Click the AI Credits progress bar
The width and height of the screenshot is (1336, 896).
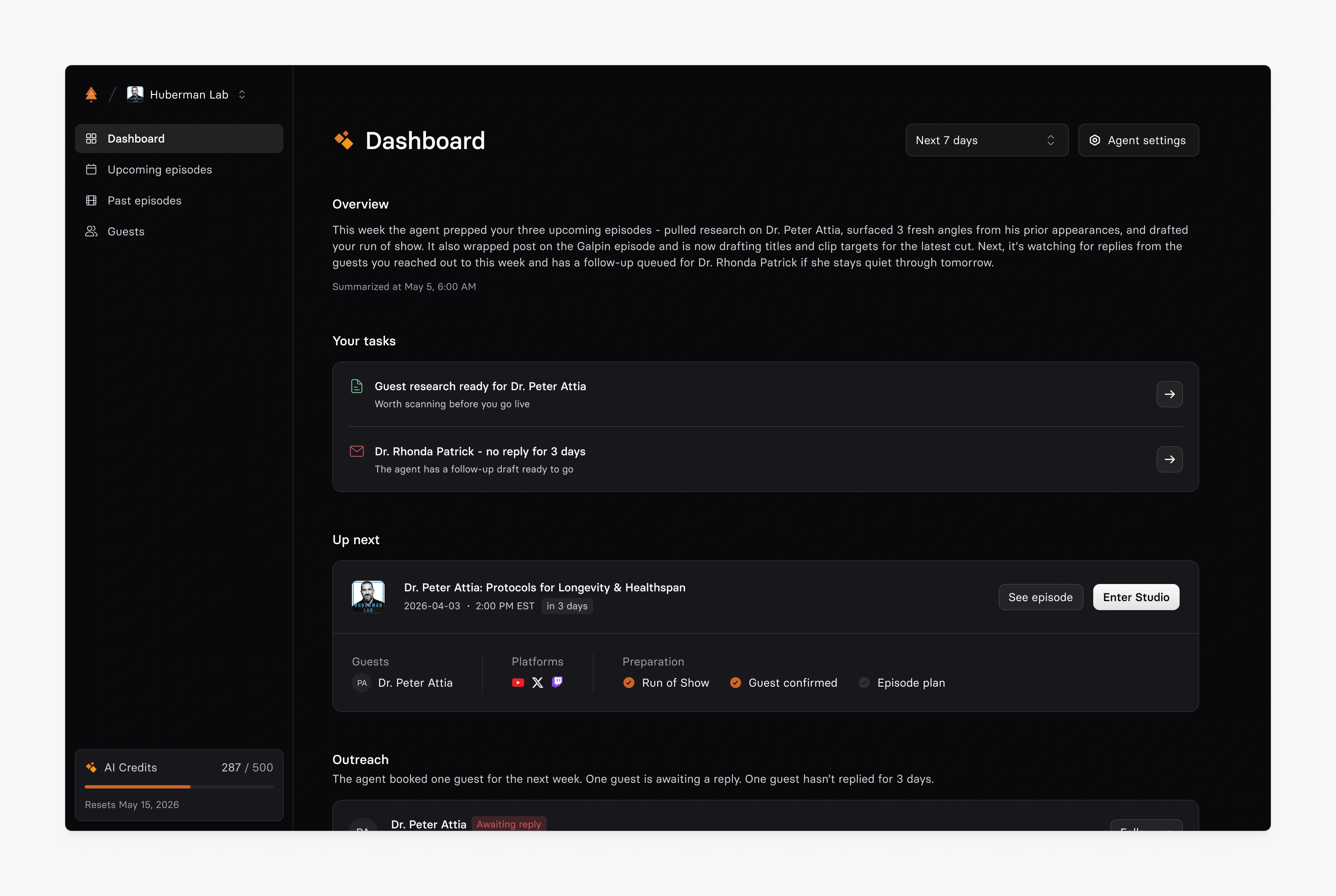click(179, 787)
